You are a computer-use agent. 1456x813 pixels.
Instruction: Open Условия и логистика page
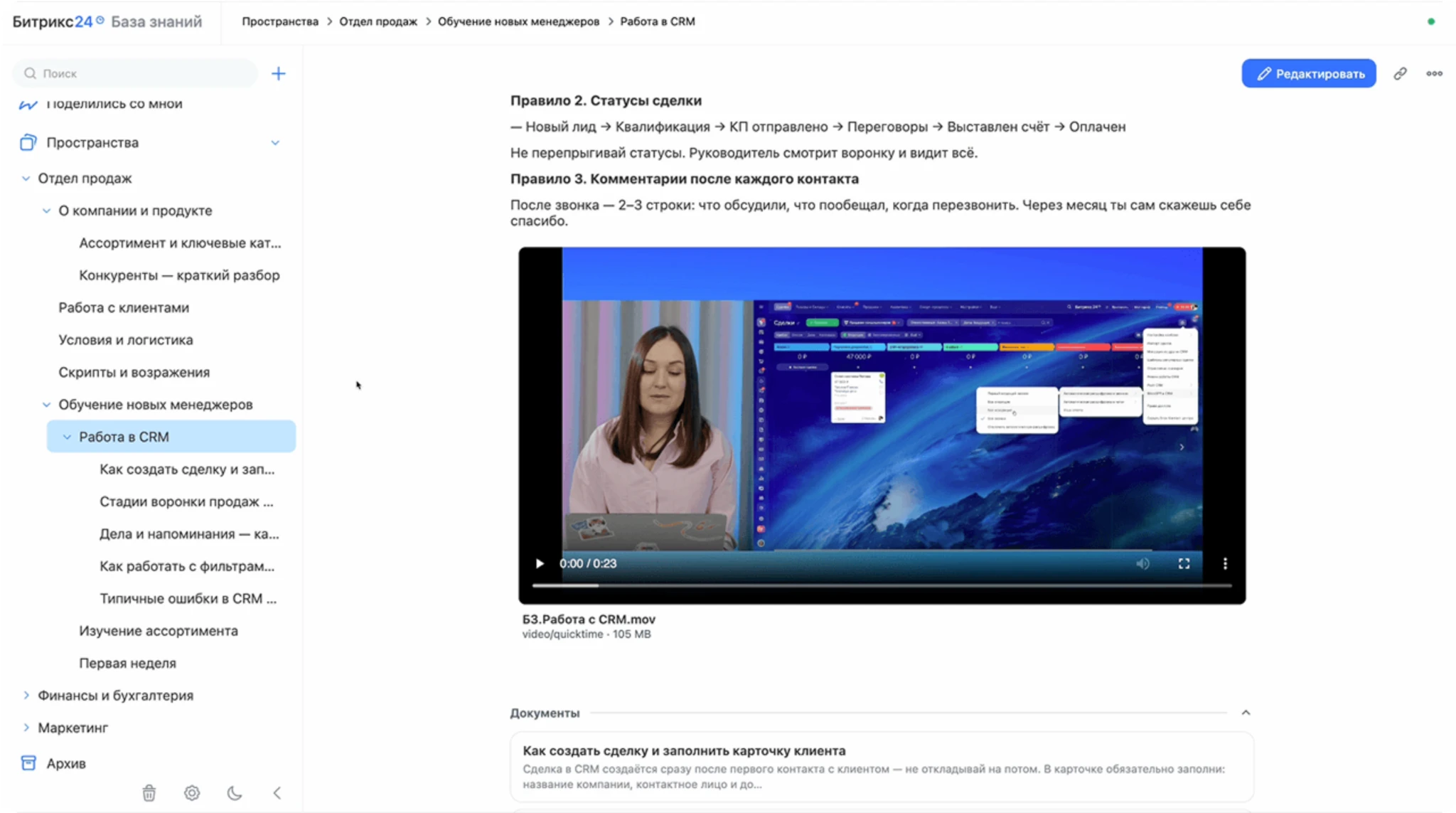point(126,340)
